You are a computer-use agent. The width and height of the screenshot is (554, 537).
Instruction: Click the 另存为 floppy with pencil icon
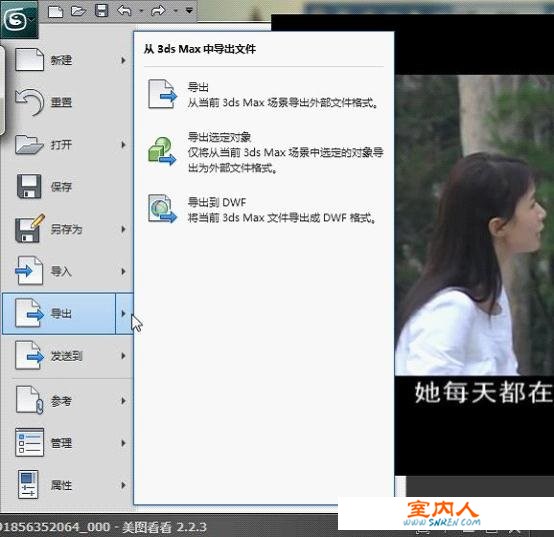[30, 228]
